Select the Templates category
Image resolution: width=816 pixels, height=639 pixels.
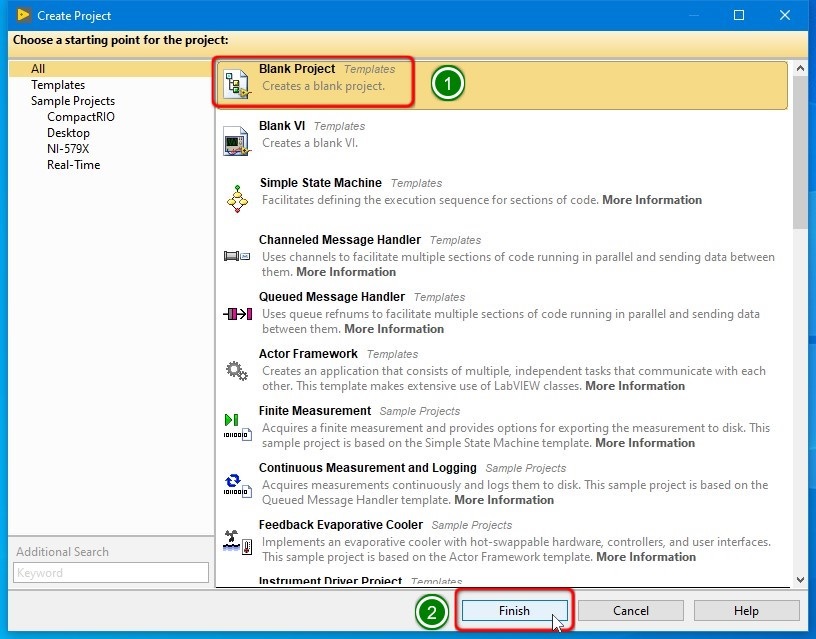[58, 85]
